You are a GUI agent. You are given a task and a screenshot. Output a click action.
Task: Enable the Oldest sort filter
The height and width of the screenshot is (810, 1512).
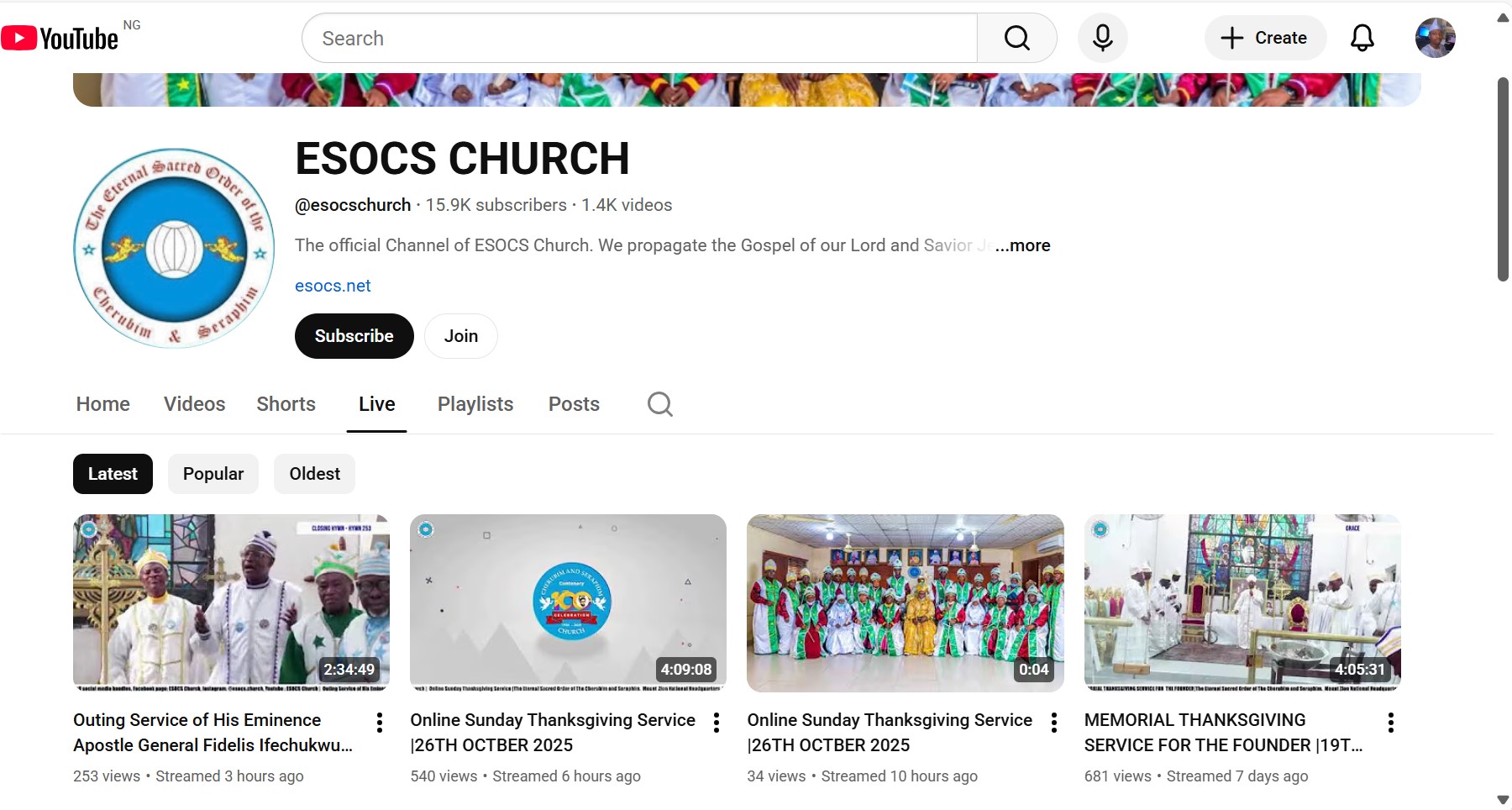pos(314,473)
